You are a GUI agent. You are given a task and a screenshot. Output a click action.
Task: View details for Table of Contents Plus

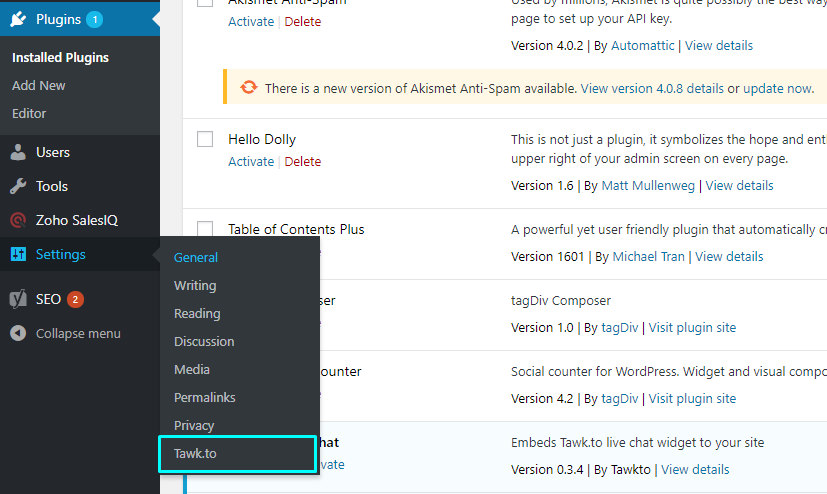click(x=729, y=256)
